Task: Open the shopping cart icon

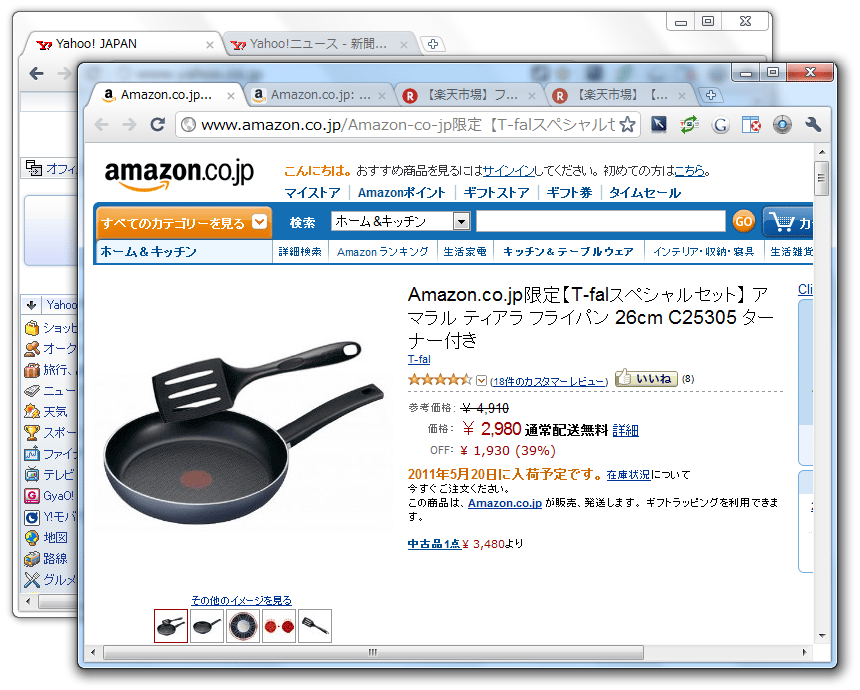Action: (x=782, y=223)
